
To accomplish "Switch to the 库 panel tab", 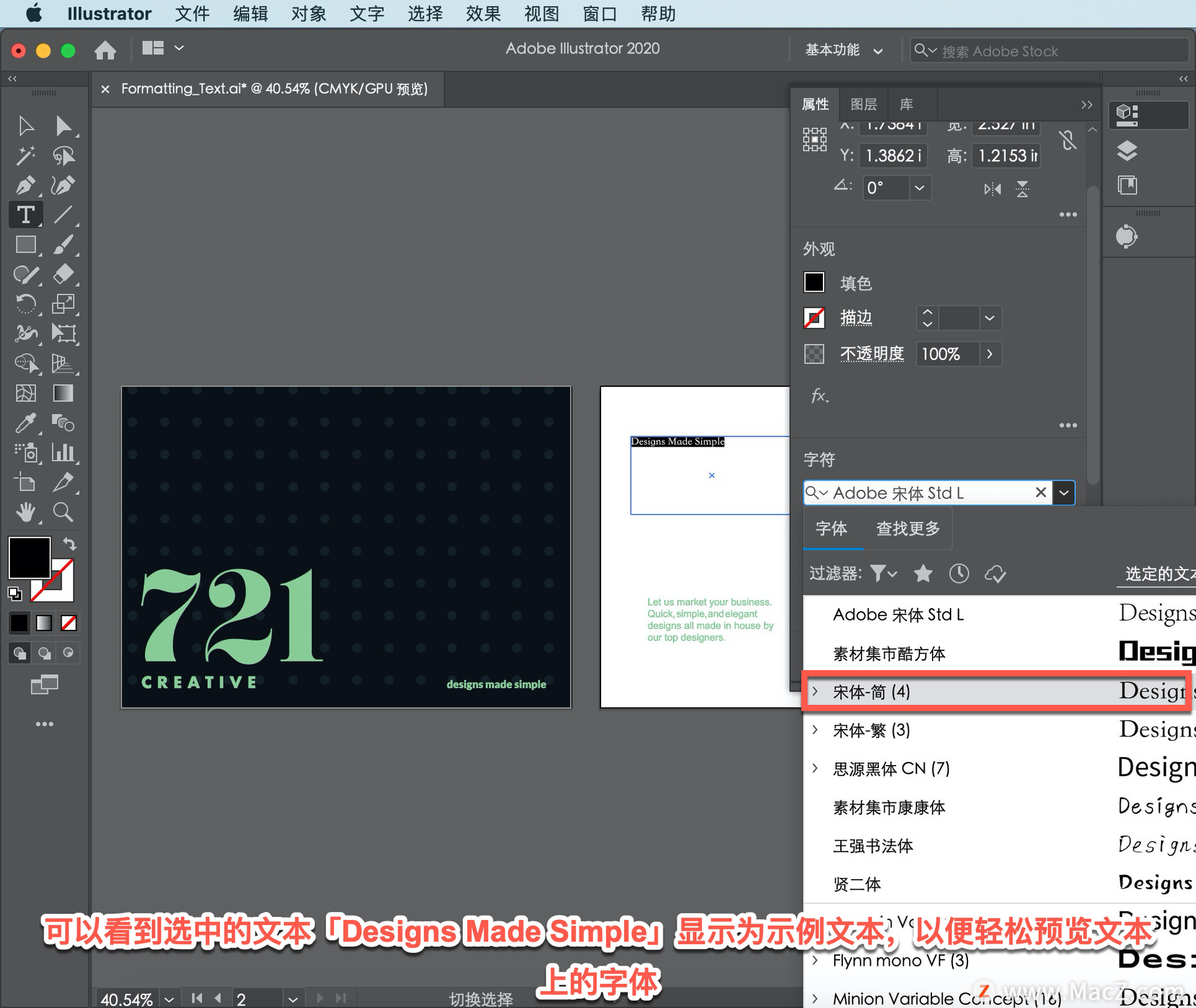I will [906, 104].
